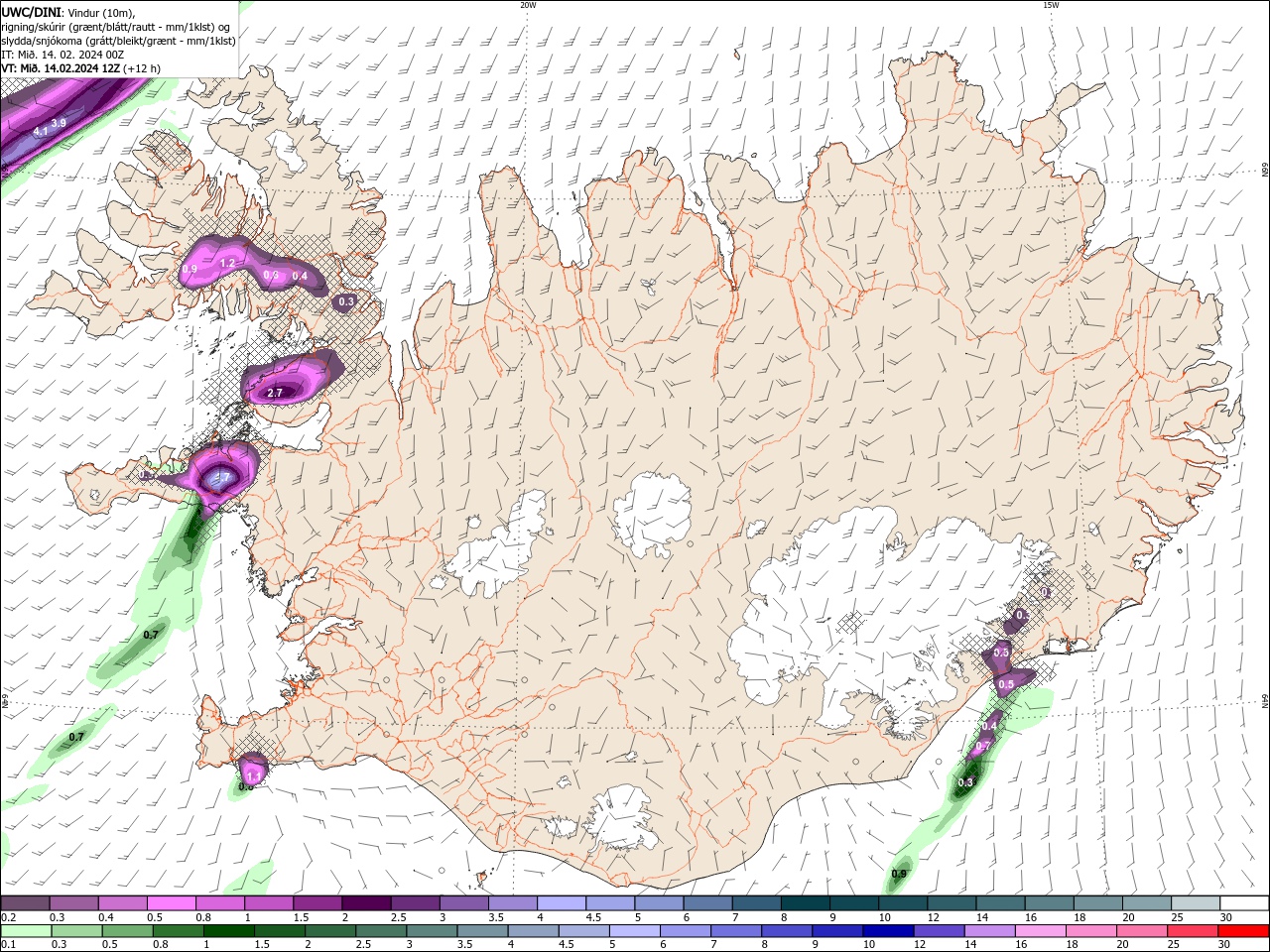Click the bright pink 0.5 swatch in top scale
Image resolution: width=1270 pixels, height=952 pixels.
[x=171, y=903]
